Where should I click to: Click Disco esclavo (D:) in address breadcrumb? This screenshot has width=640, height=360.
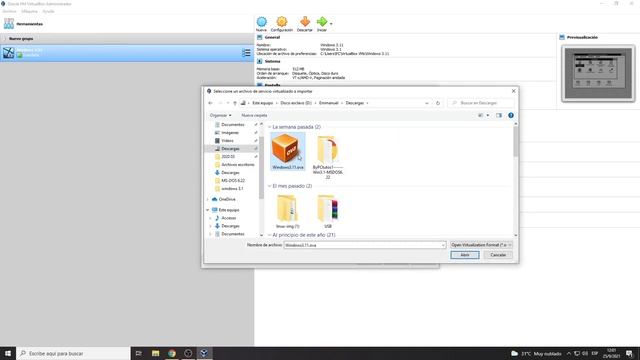[x=296, y=103]
